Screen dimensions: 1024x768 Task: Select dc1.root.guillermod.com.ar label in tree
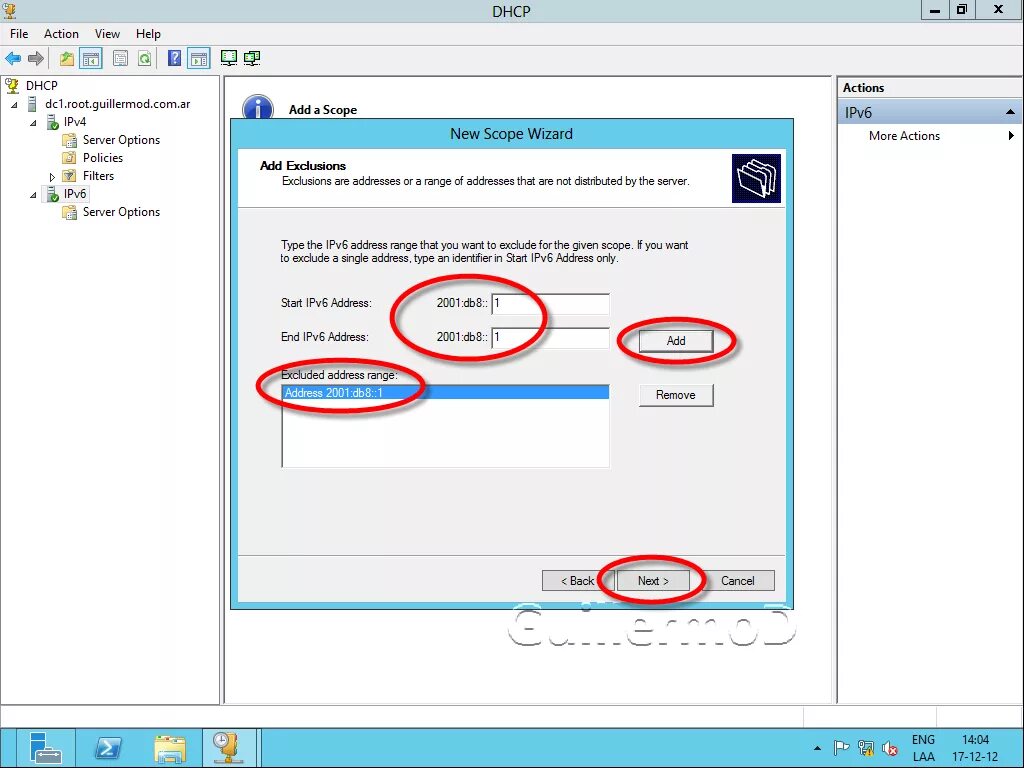[x=118, y=104]
